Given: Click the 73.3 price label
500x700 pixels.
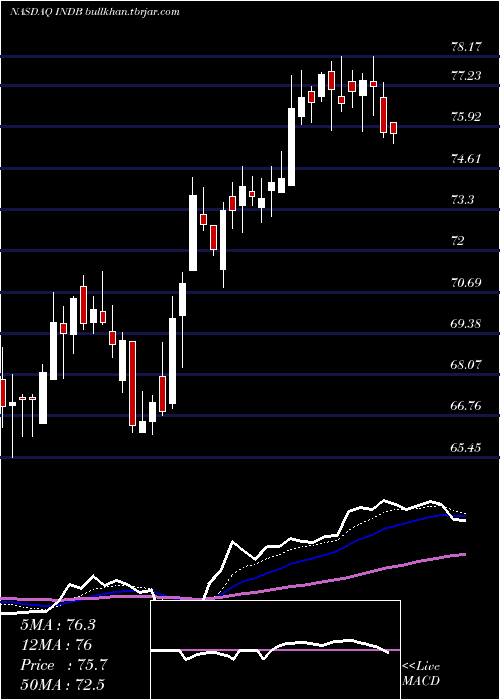Looking at the screenshot, I should coord(462,200).
